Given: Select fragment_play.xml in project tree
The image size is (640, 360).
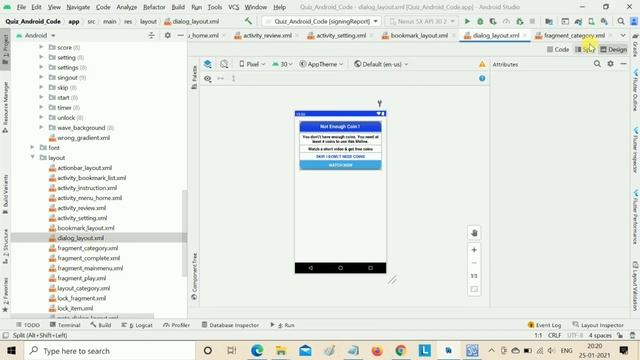Looking at the screenshot, I should pyautogui.click(x=82, y=278).
